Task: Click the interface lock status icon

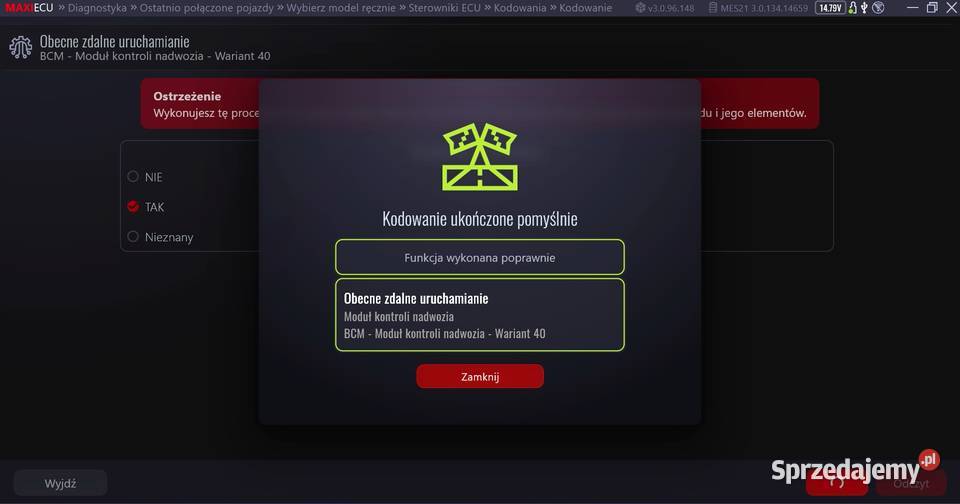Action: tap(852, 8)
